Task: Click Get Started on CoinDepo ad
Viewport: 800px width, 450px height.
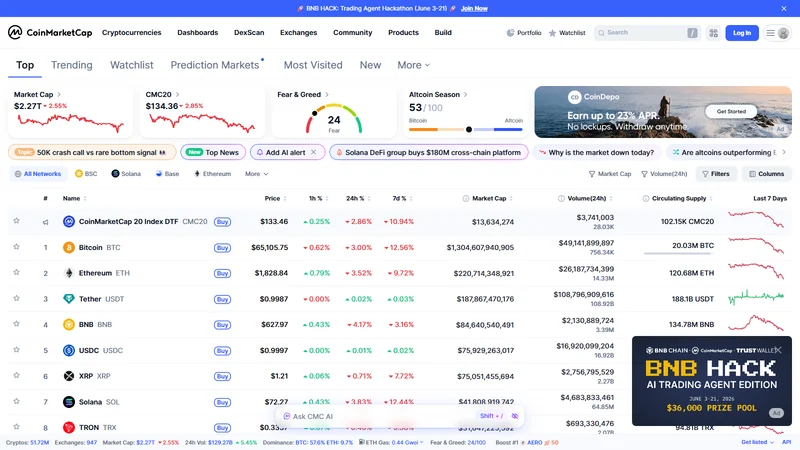Action: tap(731, 111)
